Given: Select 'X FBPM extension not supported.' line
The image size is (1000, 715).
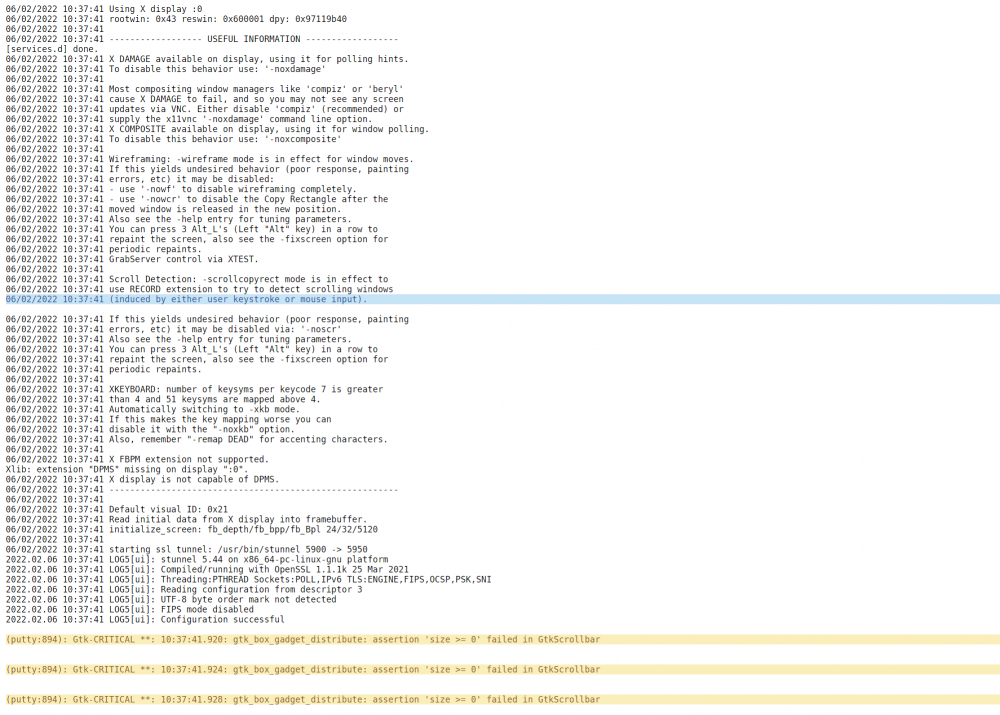Looking at the screenshot, I should click(x=137, y=459).
